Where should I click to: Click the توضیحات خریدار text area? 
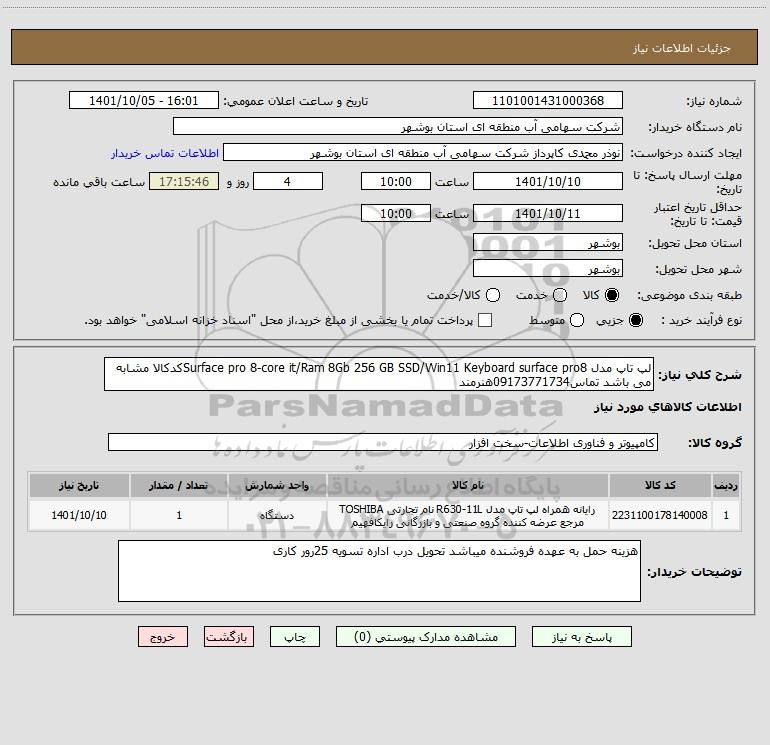379,571
